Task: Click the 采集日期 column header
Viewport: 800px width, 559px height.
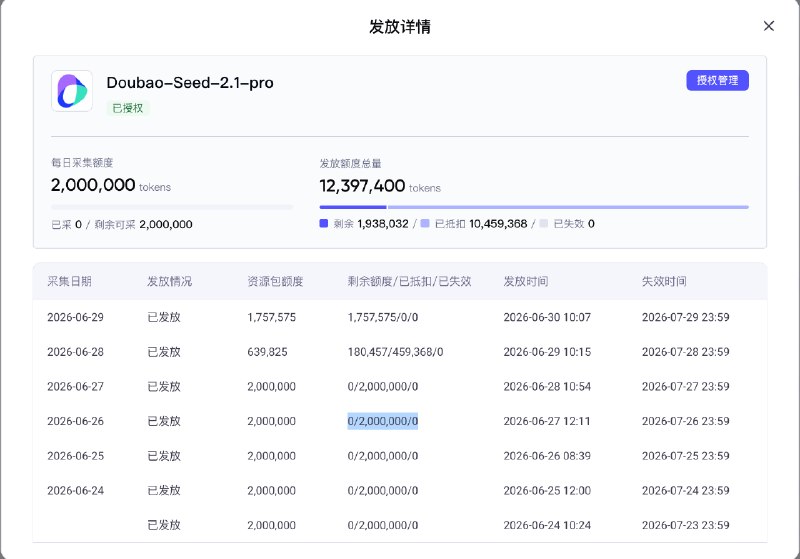Action: pyautogui.click(x=69, y=282)
